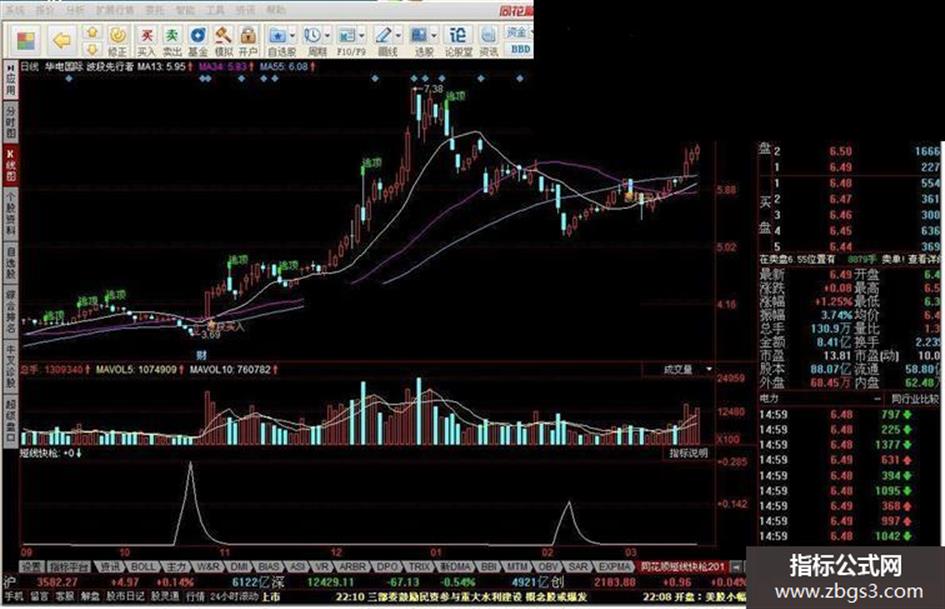The image size is (945, 609).
Task: Select the 同花顺短线快枪 indicator tab
Action: [682, 567]
